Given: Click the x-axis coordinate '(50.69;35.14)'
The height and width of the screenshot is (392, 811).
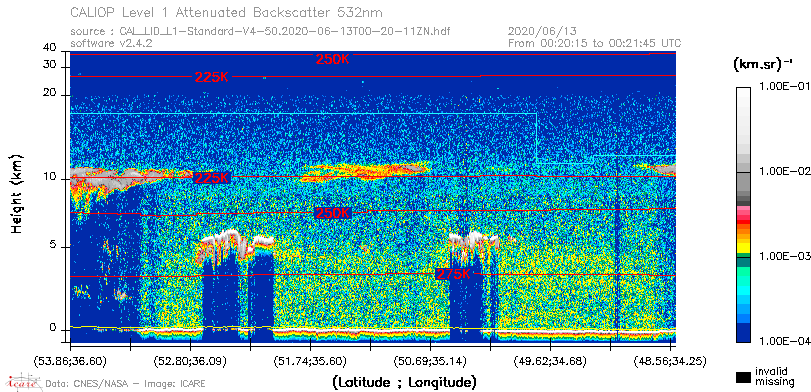Looking at the screenshot, I should (431, 361).
